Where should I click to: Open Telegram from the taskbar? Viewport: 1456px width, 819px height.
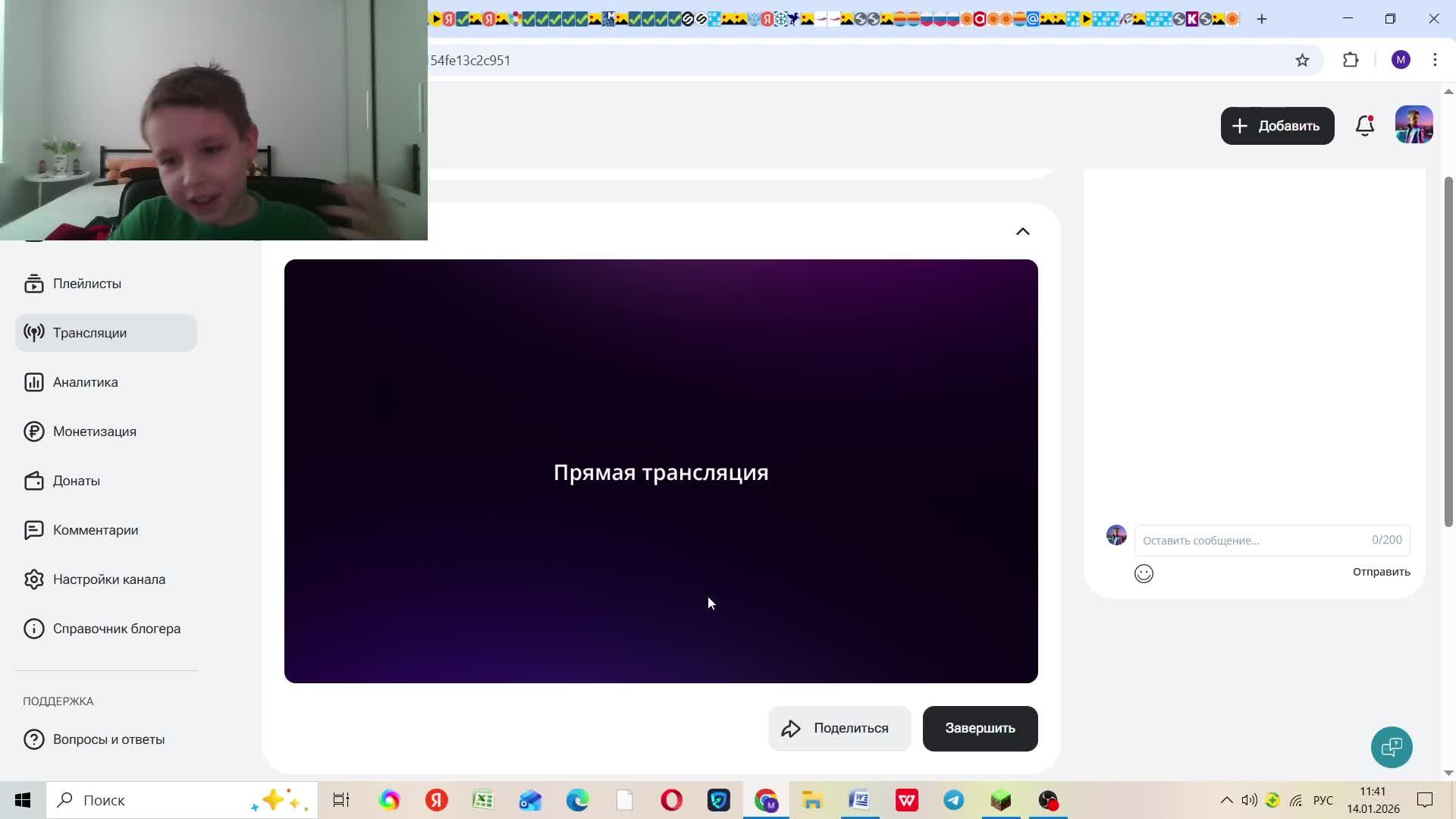[954, 801]
